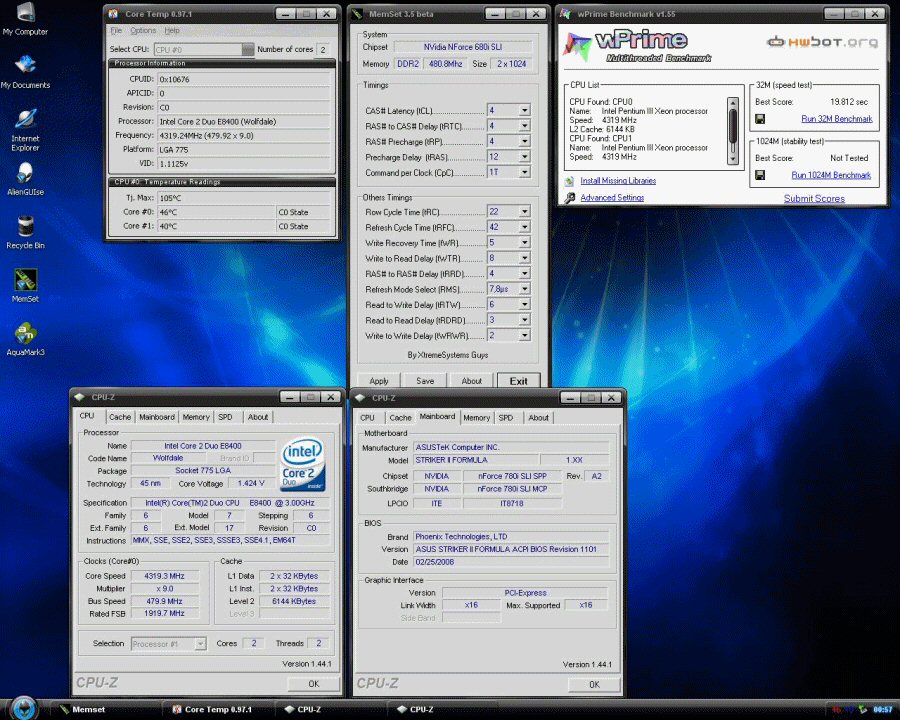This screenshot has width=900, height=720.
Task: Expand CAS# Latency (tCL) dropdown
Action: click(525, 110)
